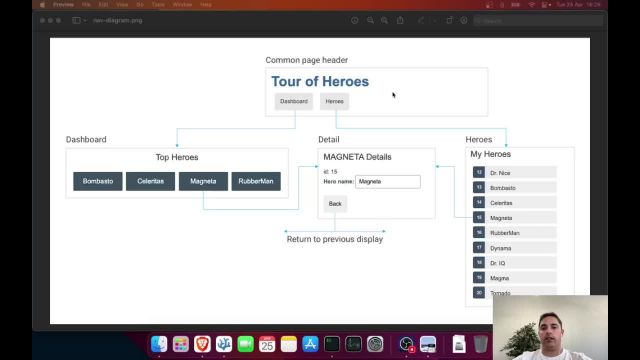Focus the Search field in Preview toolbar
This screenshot has width=640, height=360.
click(x=538, y=20)
